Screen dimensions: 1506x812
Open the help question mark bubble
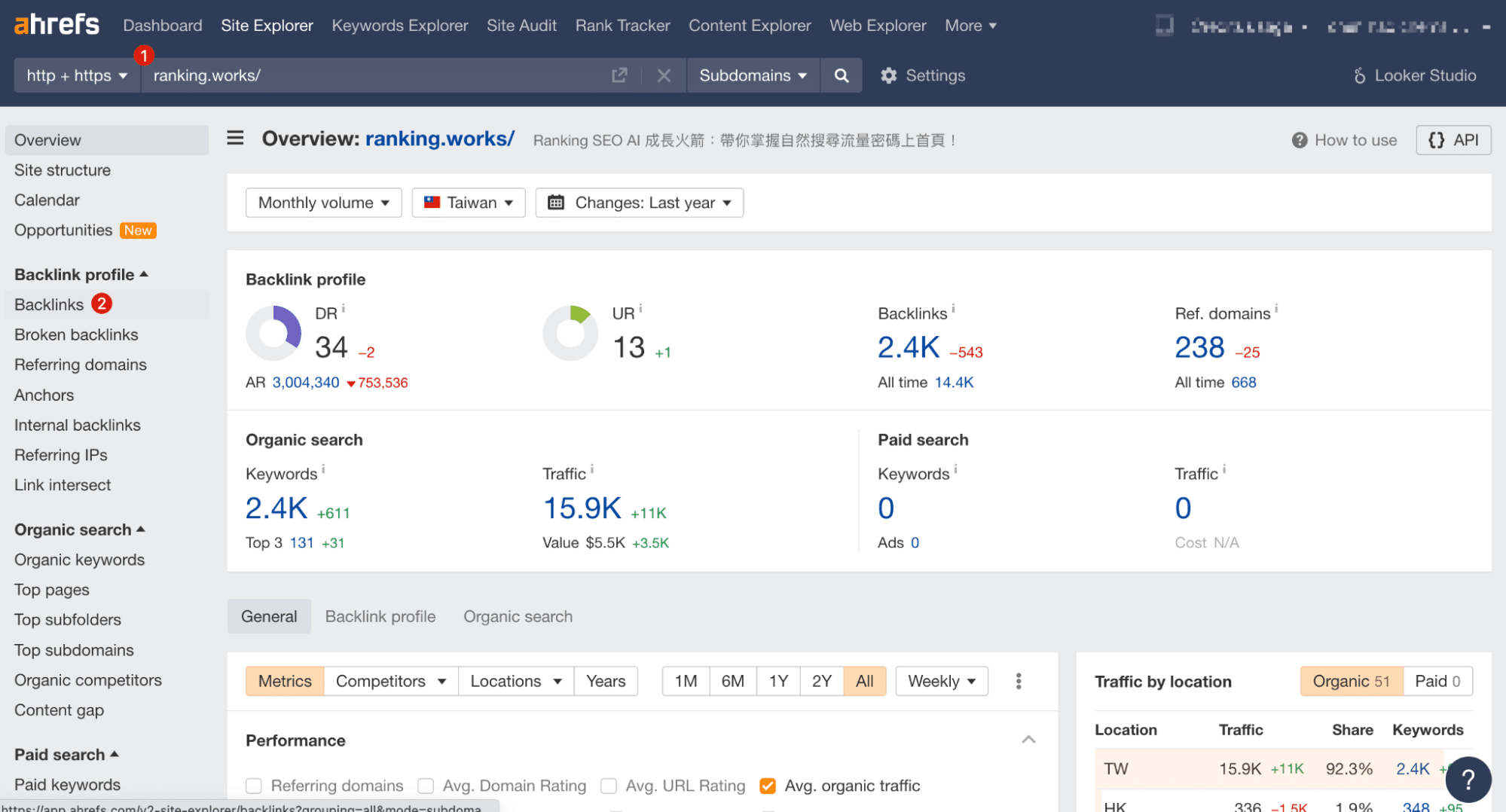pyautogui.click(x=1468, y=780)
